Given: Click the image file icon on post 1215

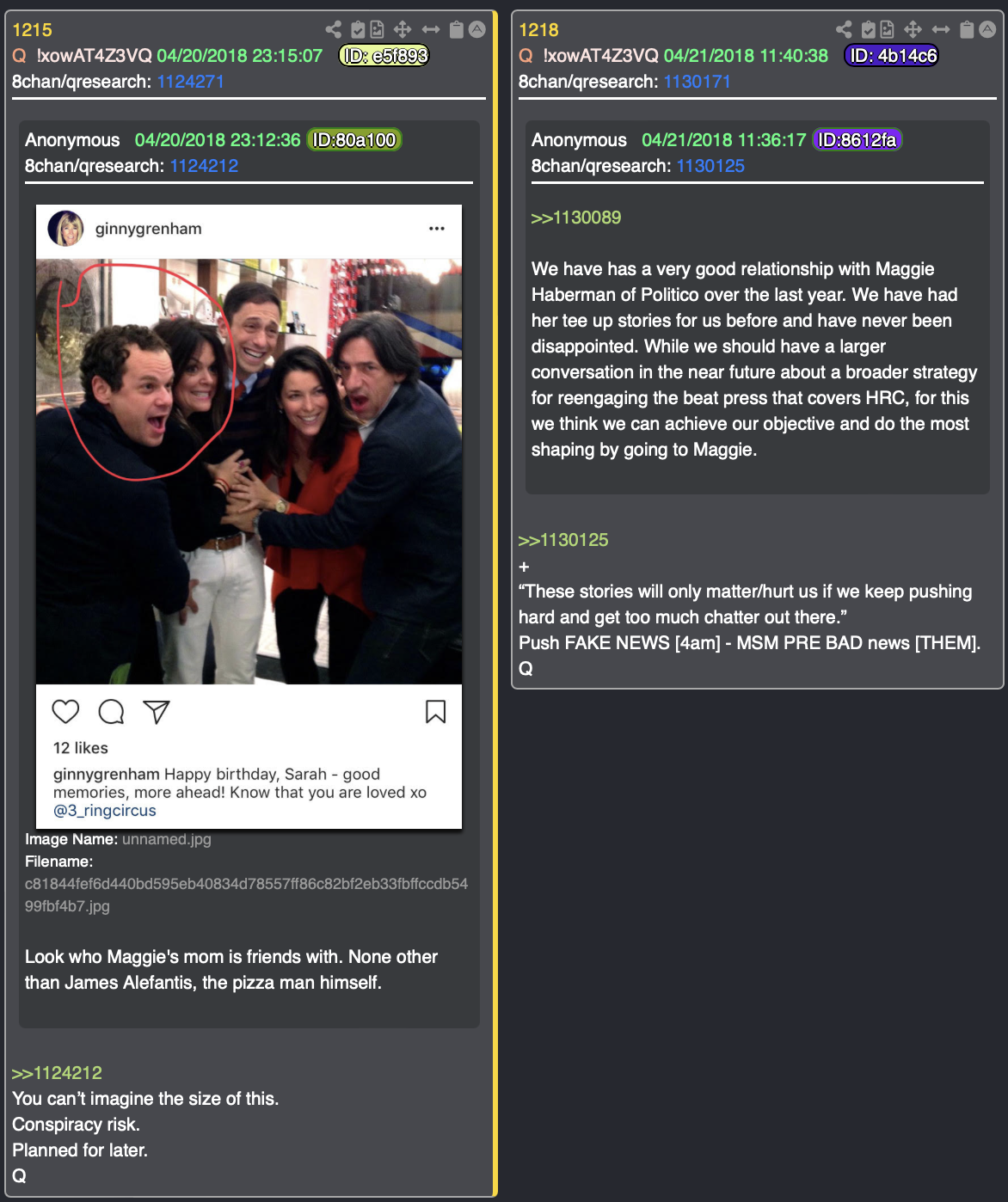Looking at the screenshot, I should click(377, 30).
